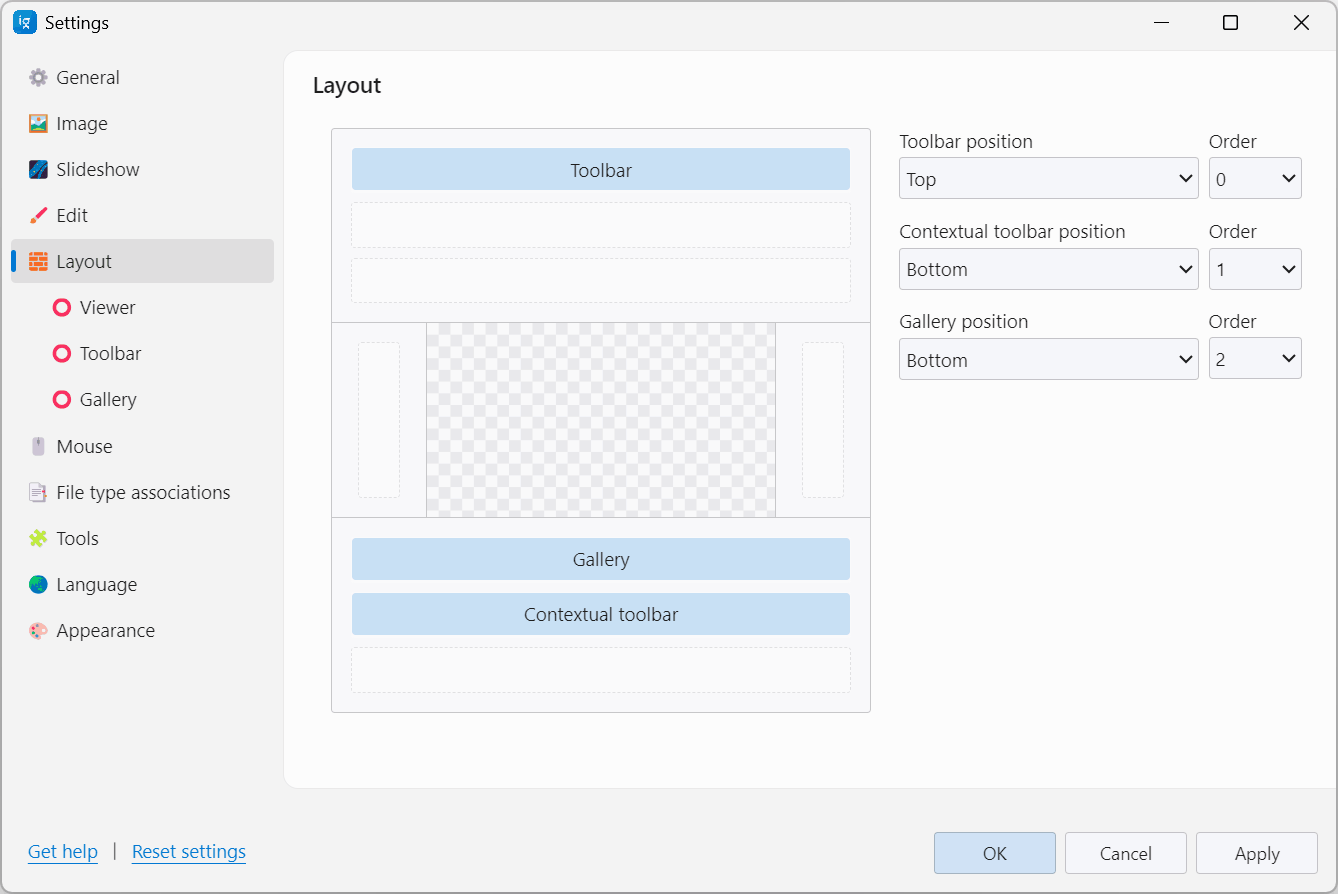The image size is (1338, 894).
Task: Click the Image picture icon
Action: (38, 124)
